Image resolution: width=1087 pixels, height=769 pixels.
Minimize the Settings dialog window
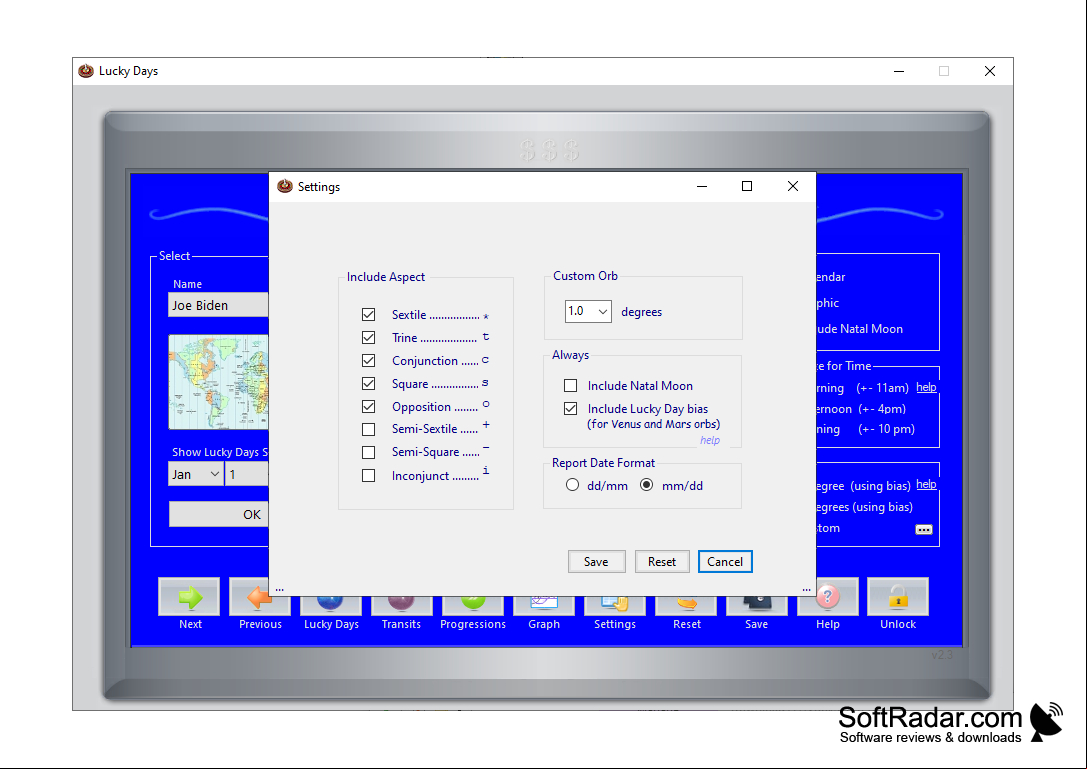[x=702, y=186]
